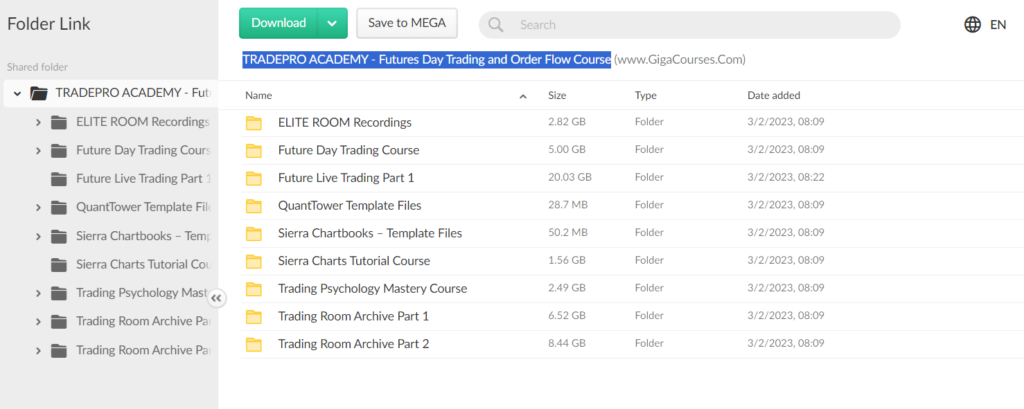Open the language globe icon
This screenshot has width=1024, height=409.
972,25
